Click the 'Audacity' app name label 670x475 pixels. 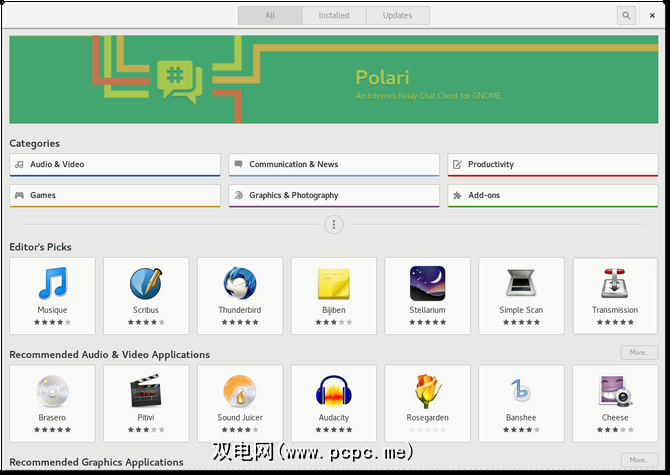click(x=334, y=418)
